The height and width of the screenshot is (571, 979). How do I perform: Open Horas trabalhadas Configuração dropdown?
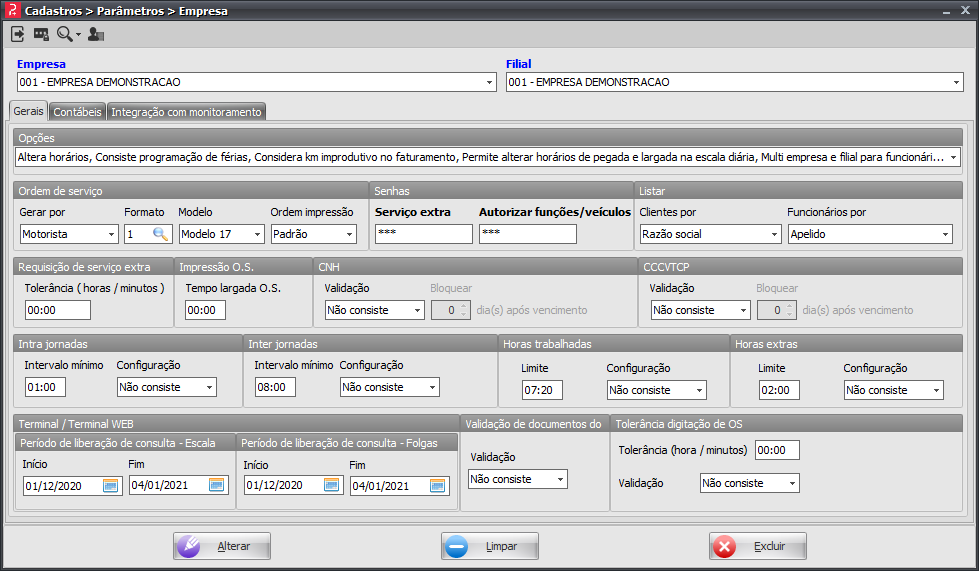[699, 390]
